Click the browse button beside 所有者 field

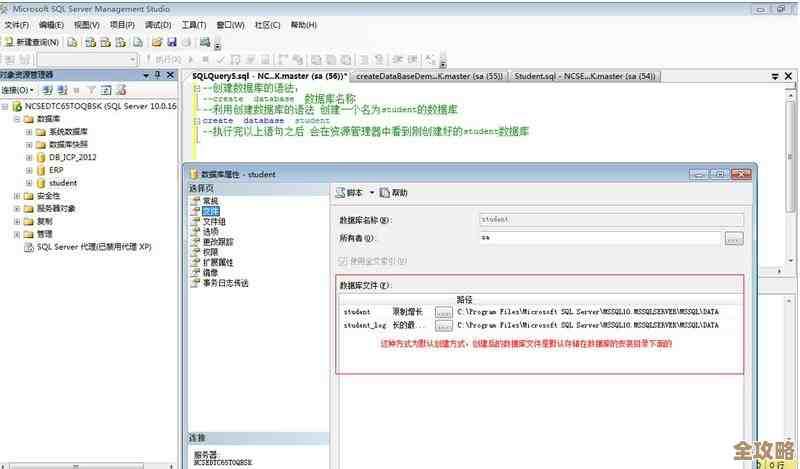point(734,238)
